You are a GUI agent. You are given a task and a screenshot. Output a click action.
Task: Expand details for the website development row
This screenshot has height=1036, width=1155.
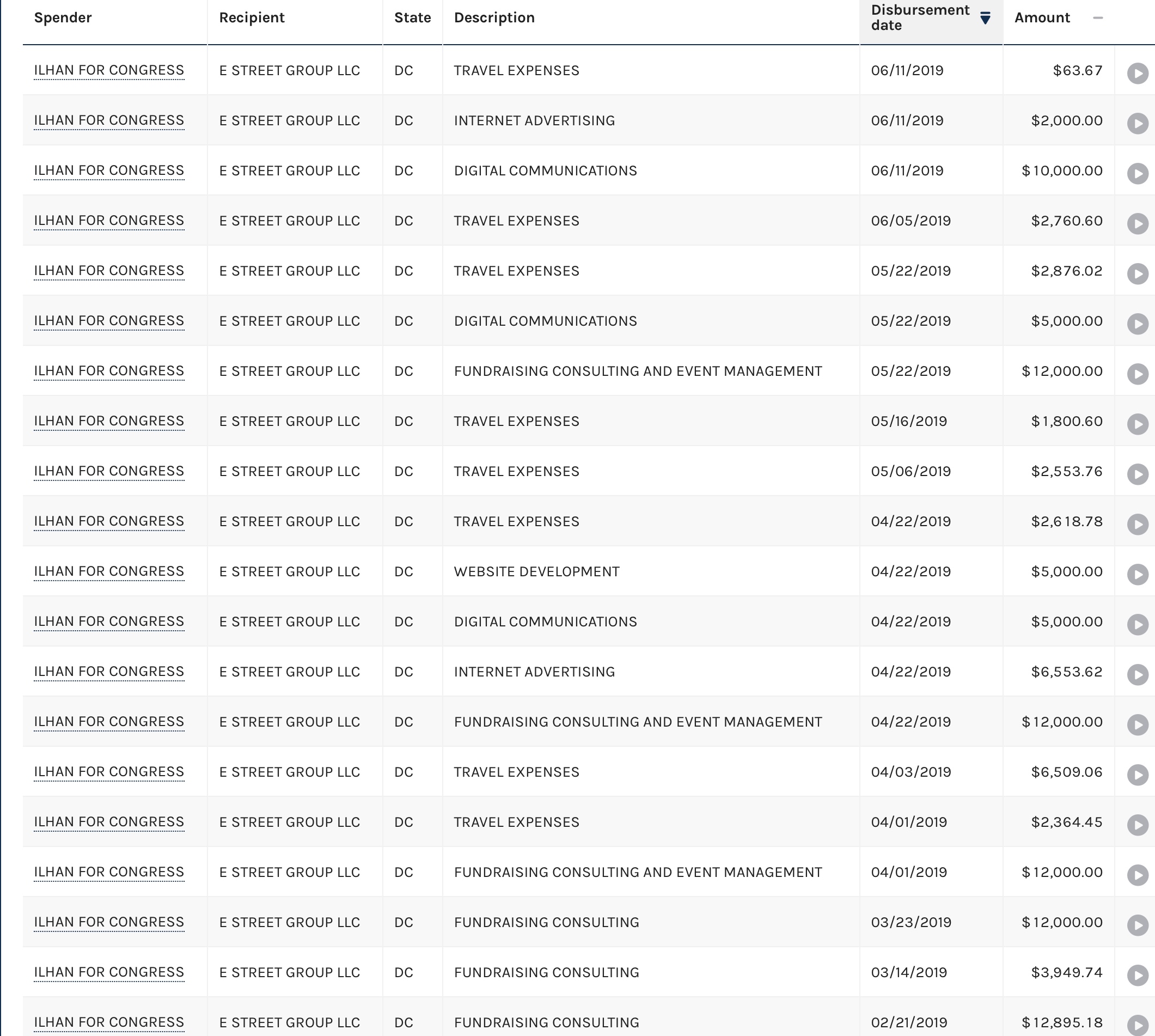pos(1138,574)
